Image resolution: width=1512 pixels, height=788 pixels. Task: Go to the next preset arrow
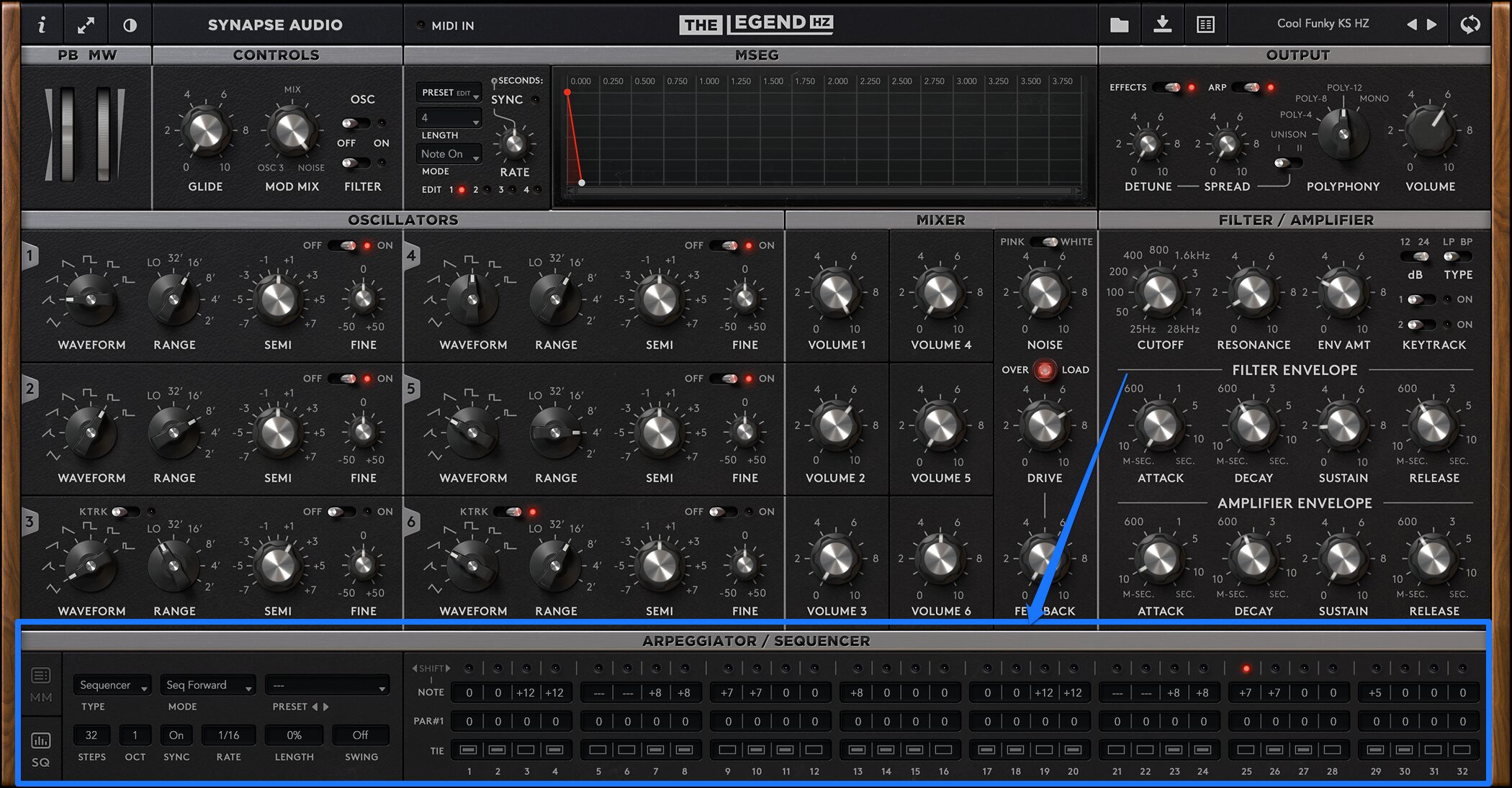(x=1432, y=24)
